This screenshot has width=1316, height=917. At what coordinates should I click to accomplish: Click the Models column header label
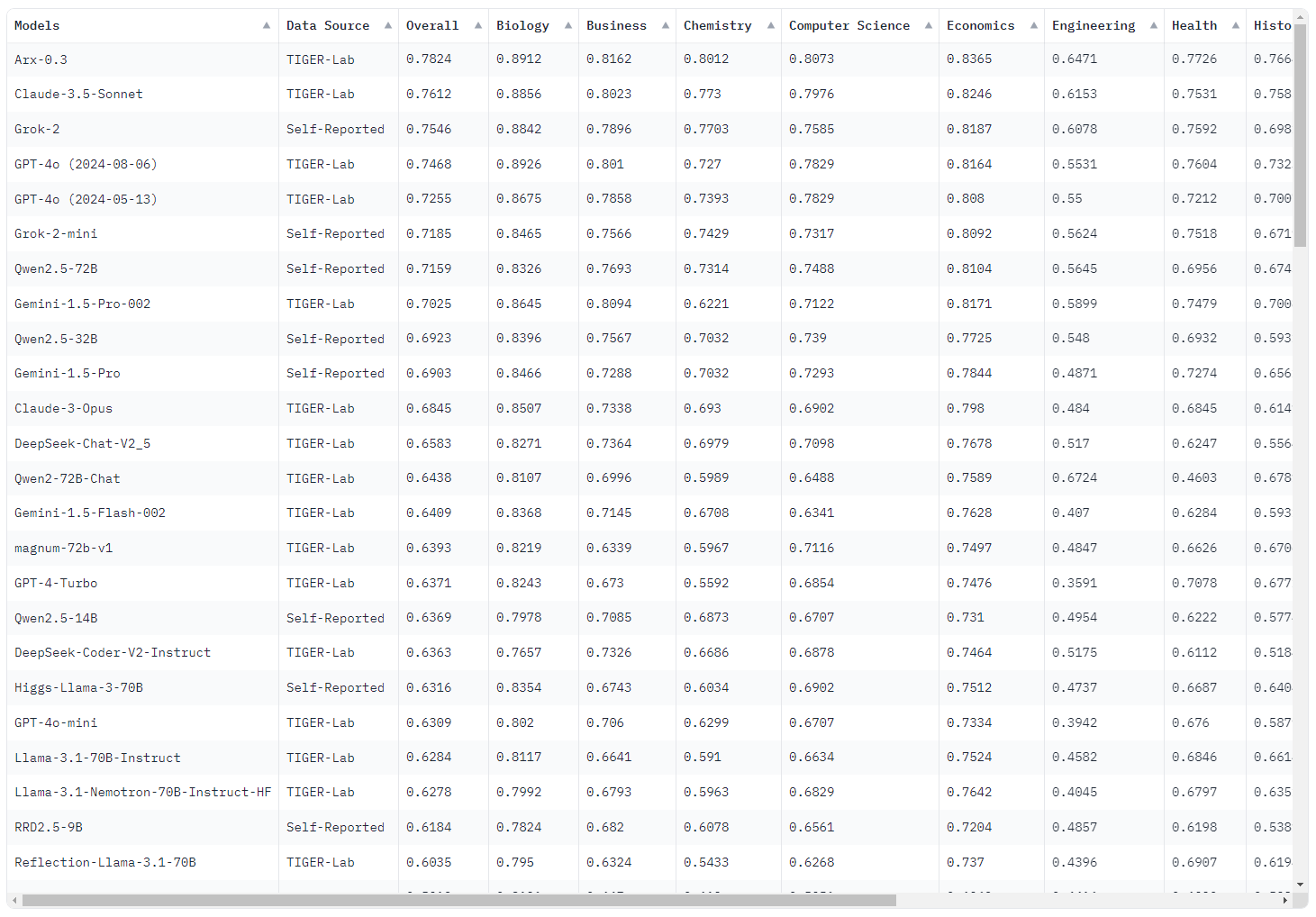tap(37, 25)
